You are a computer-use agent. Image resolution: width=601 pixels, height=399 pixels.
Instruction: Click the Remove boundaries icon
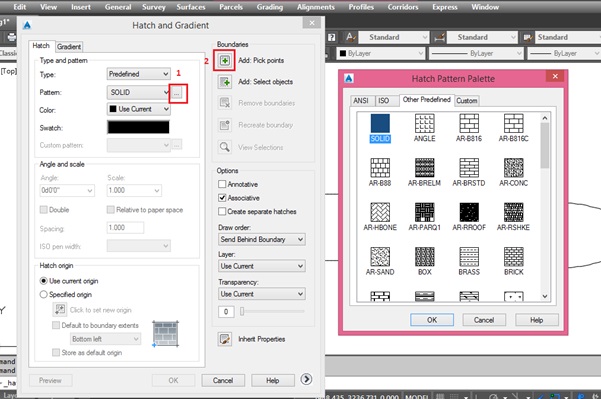tap(225, 103)
